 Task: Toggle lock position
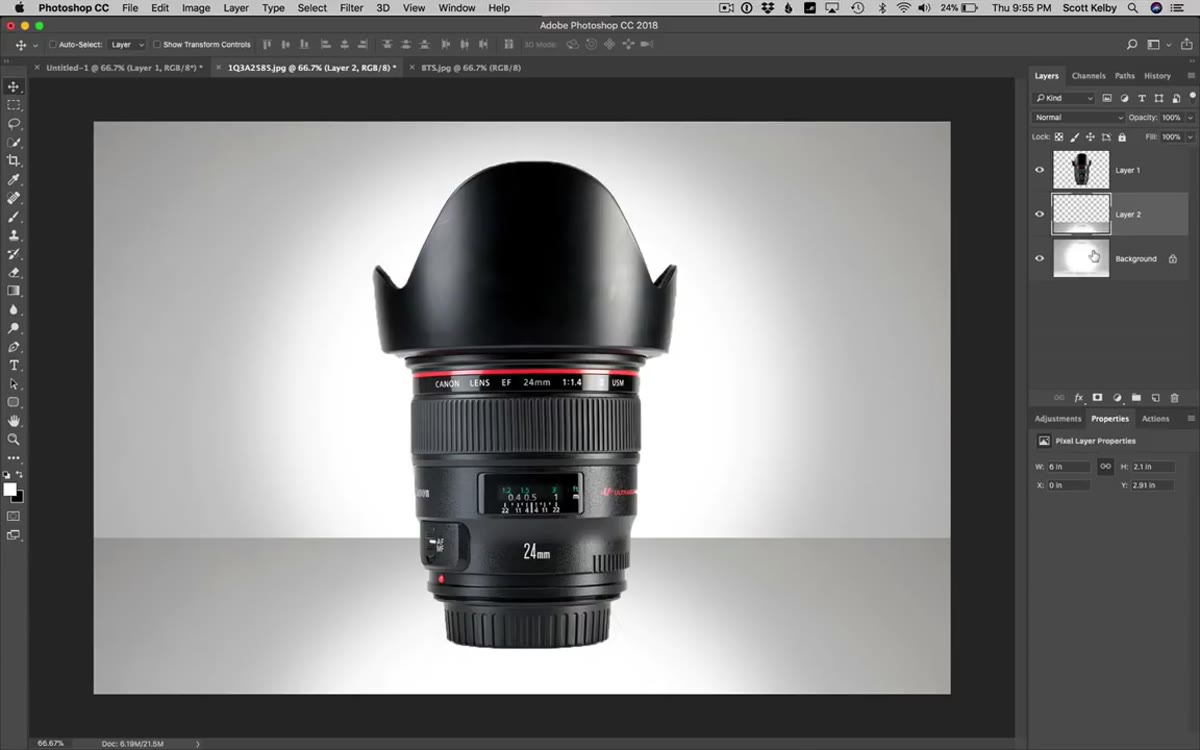[1091, 137]
